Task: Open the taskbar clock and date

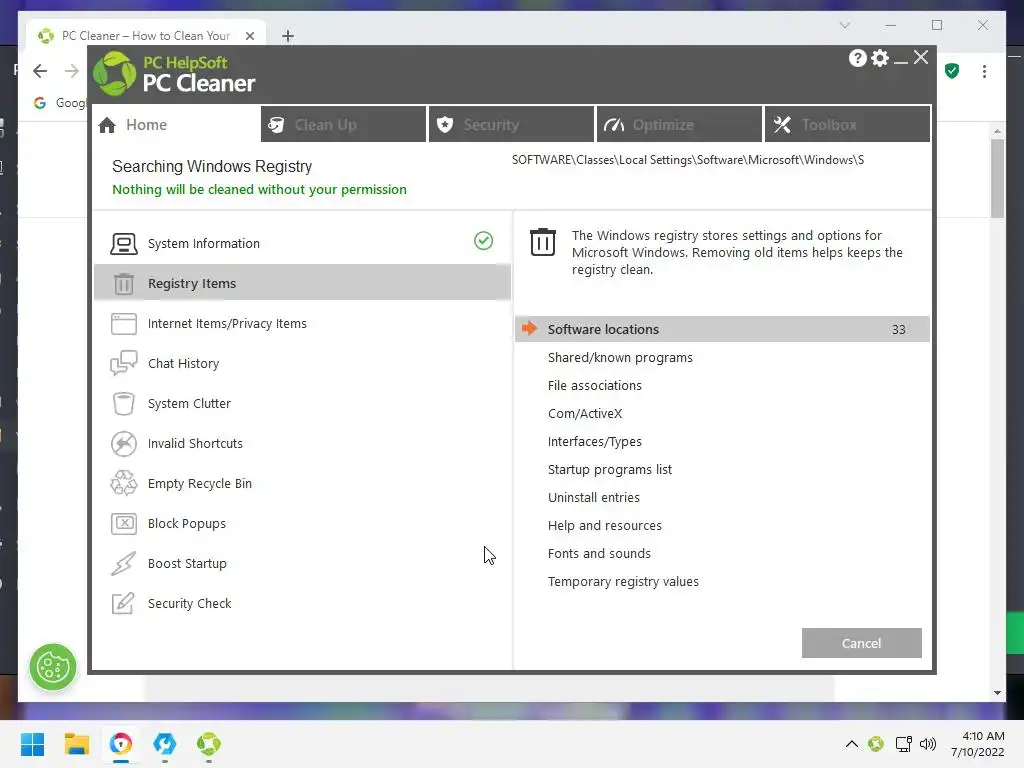Action: tap(978, 744)
